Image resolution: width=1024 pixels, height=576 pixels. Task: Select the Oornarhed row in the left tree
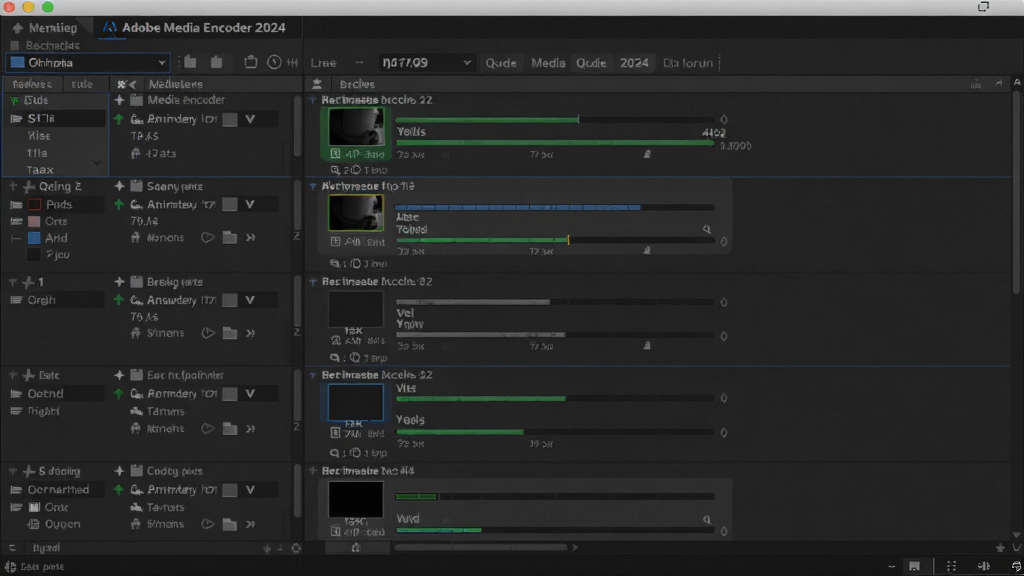tap(55, 489)
